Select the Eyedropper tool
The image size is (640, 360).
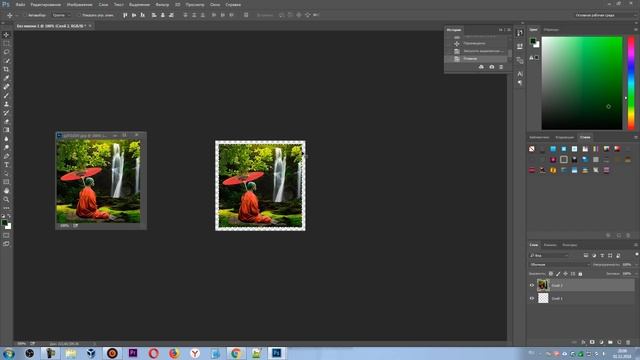click(x=6, y=78)
